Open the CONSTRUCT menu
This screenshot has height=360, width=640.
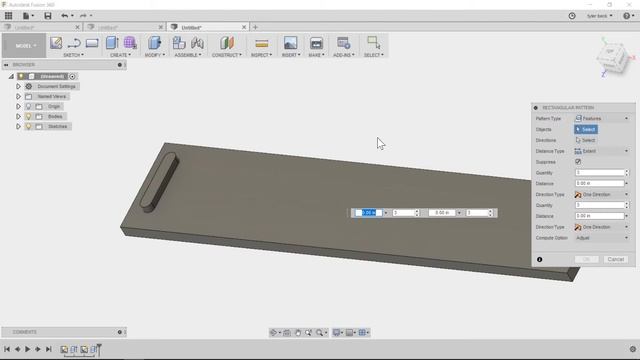(227, 55)
